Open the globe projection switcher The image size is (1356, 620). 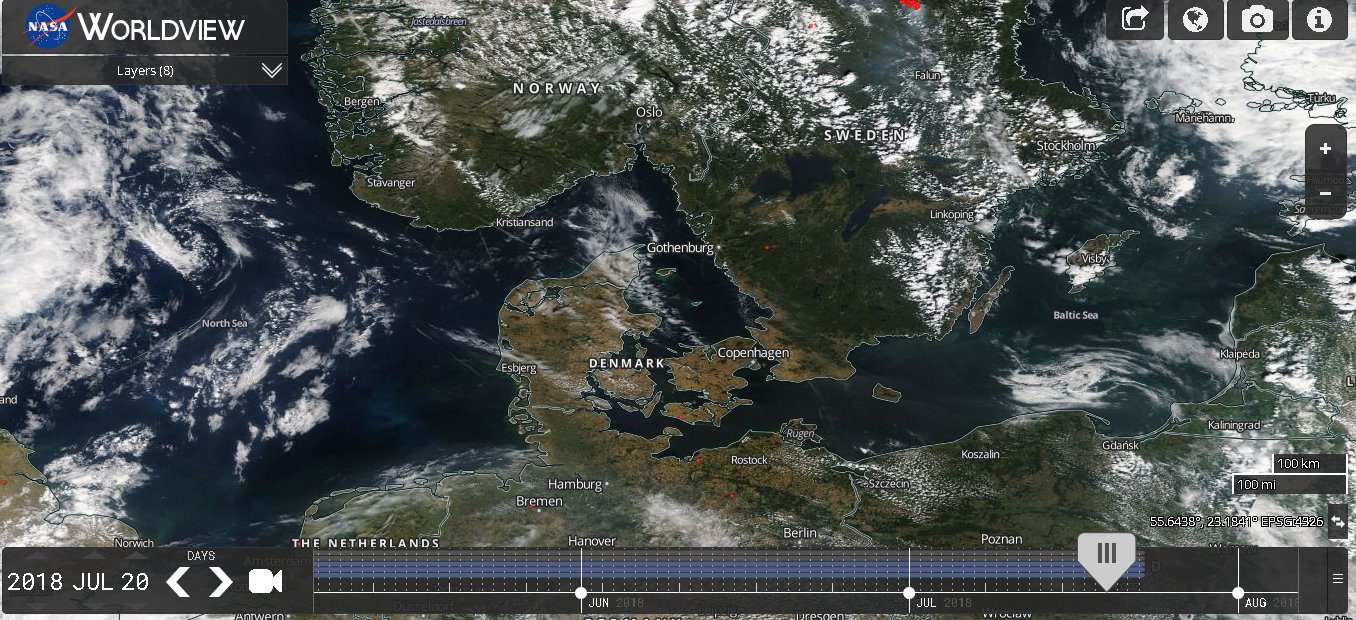point(1196,20)
